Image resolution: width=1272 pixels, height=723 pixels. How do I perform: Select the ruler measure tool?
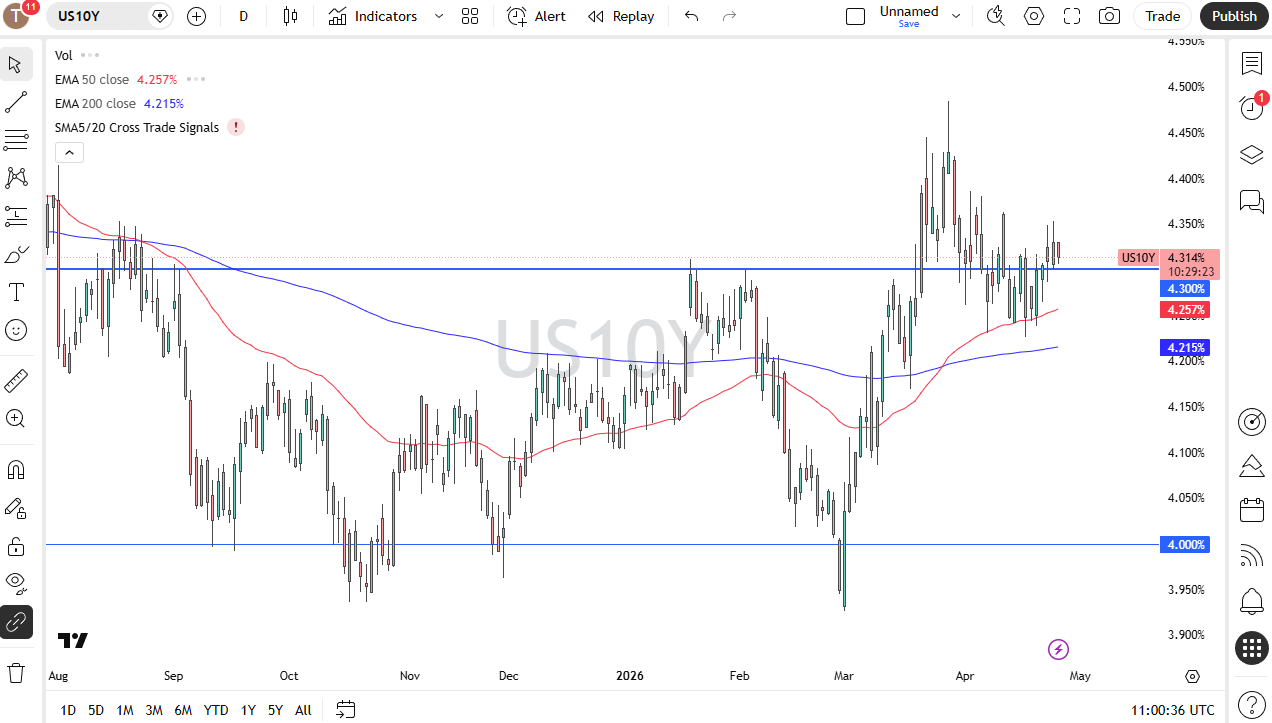tap(16, 380)
